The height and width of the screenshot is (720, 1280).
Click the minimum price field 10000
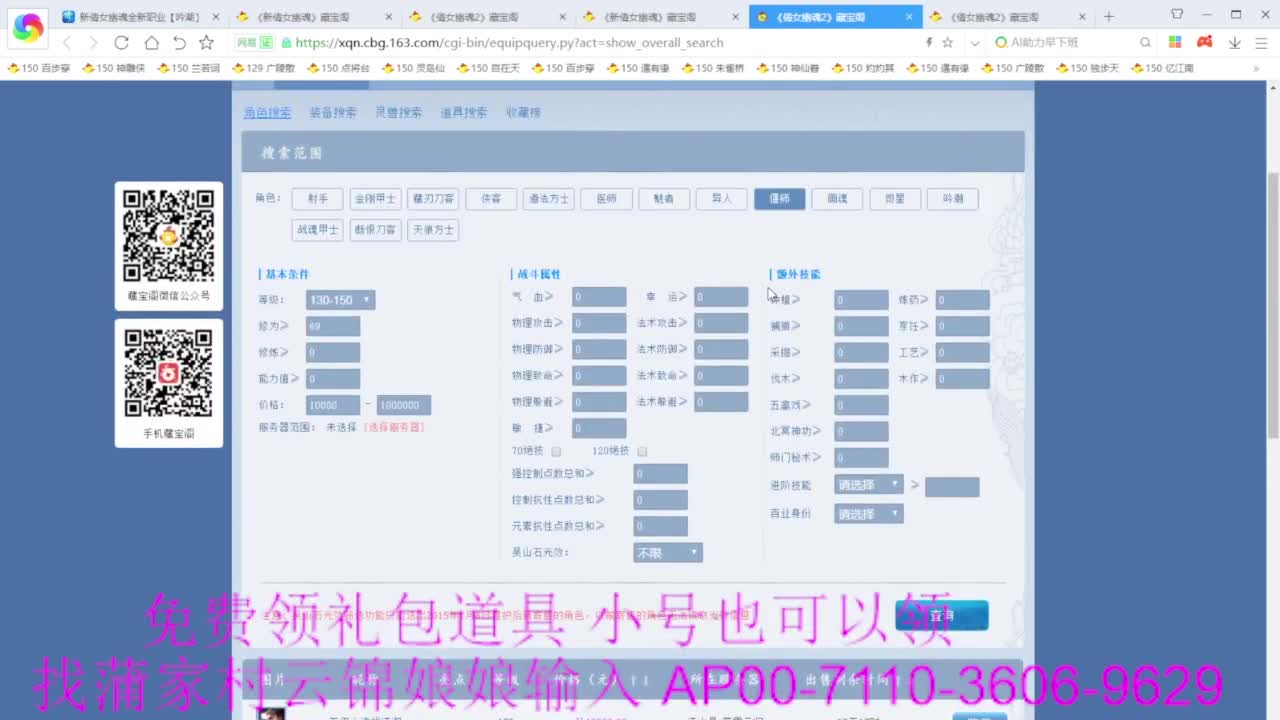333,405
